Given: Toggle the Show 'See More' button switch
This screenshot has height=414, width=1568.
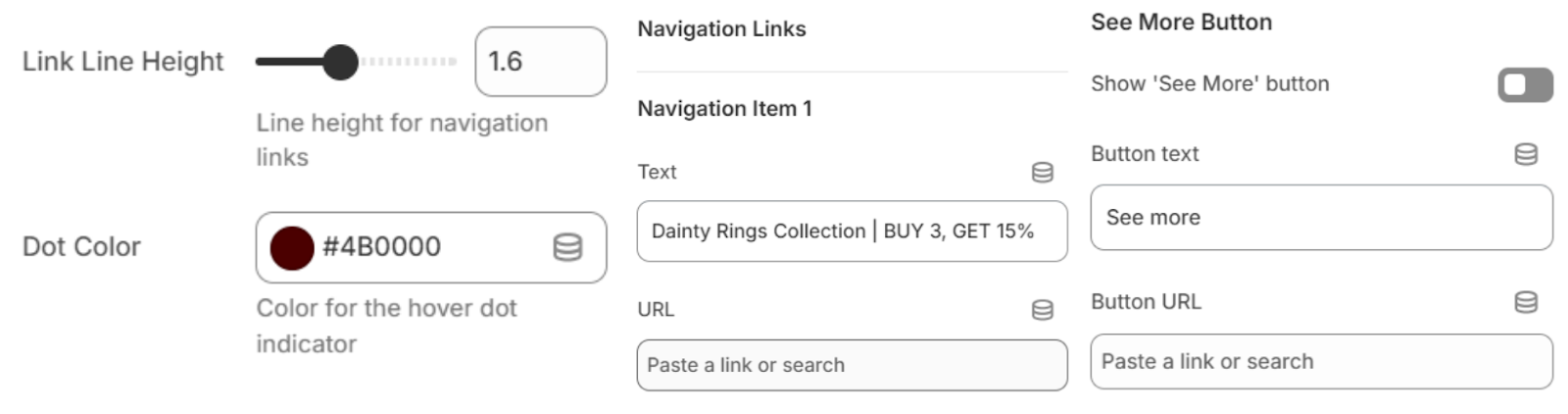Looking at the screenshot, I should 1524,84.
